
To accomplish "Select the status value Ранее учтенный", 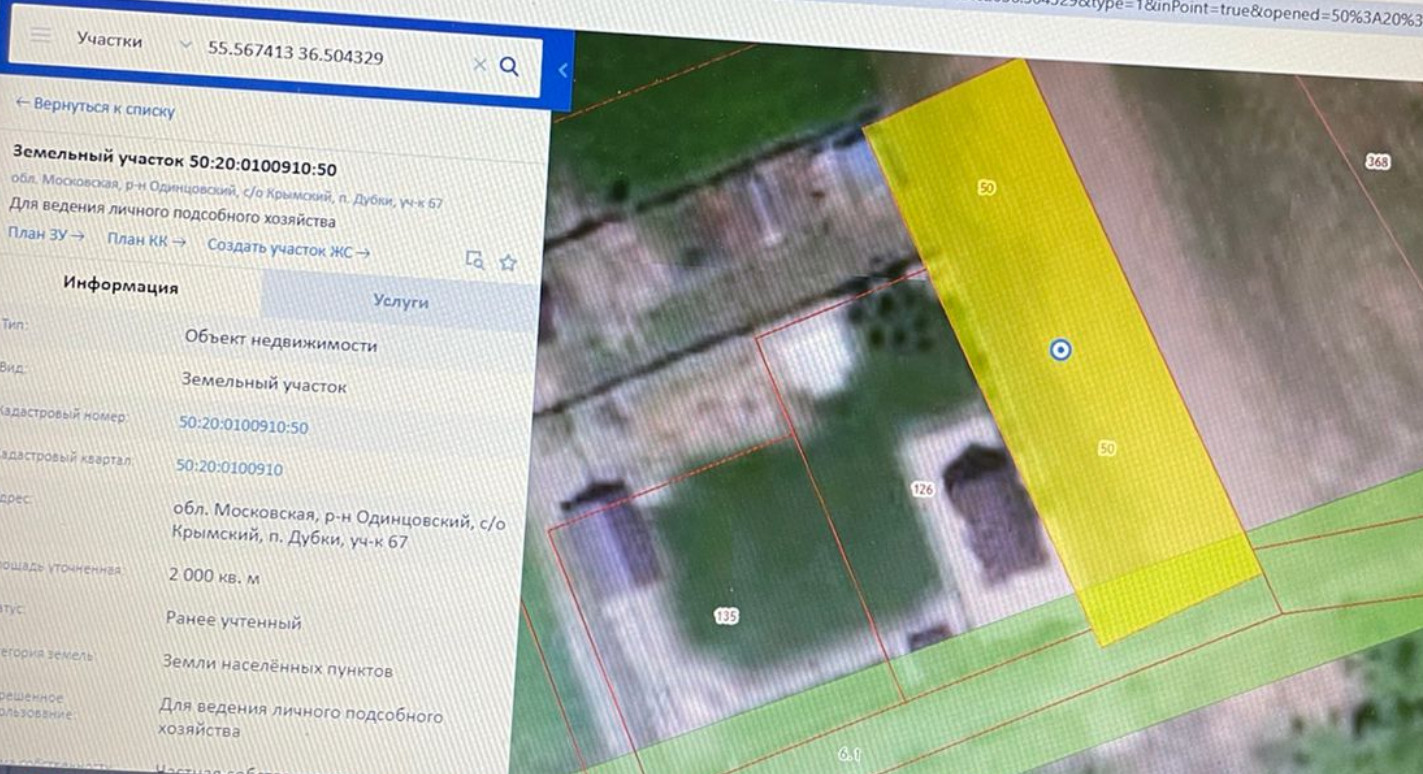I will click(x=233, y=621).
